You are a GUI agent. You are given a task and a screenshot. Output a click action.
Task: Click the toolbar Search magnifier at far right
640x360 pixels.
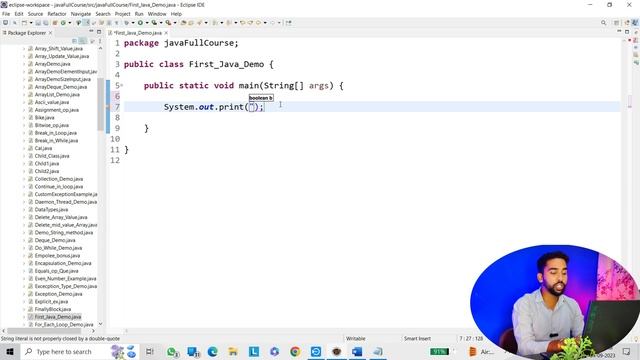(603, 23)
